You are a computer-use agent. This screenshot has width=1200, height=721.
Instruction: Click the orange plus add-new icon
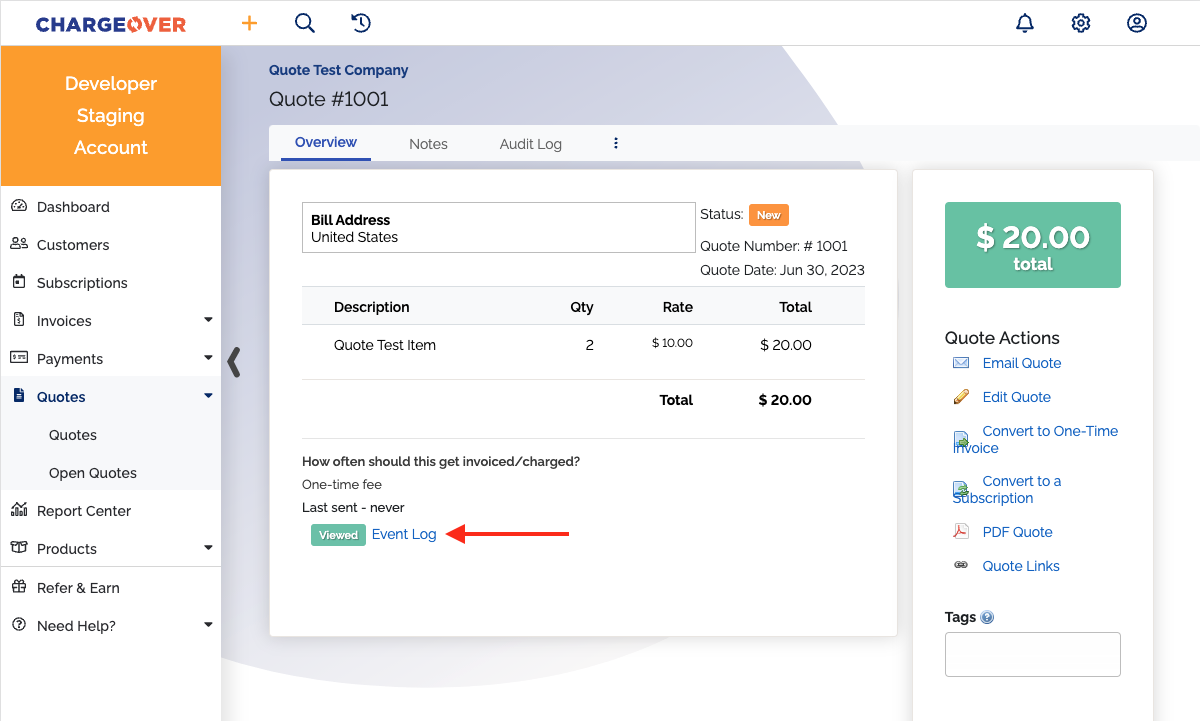point(249,23)
